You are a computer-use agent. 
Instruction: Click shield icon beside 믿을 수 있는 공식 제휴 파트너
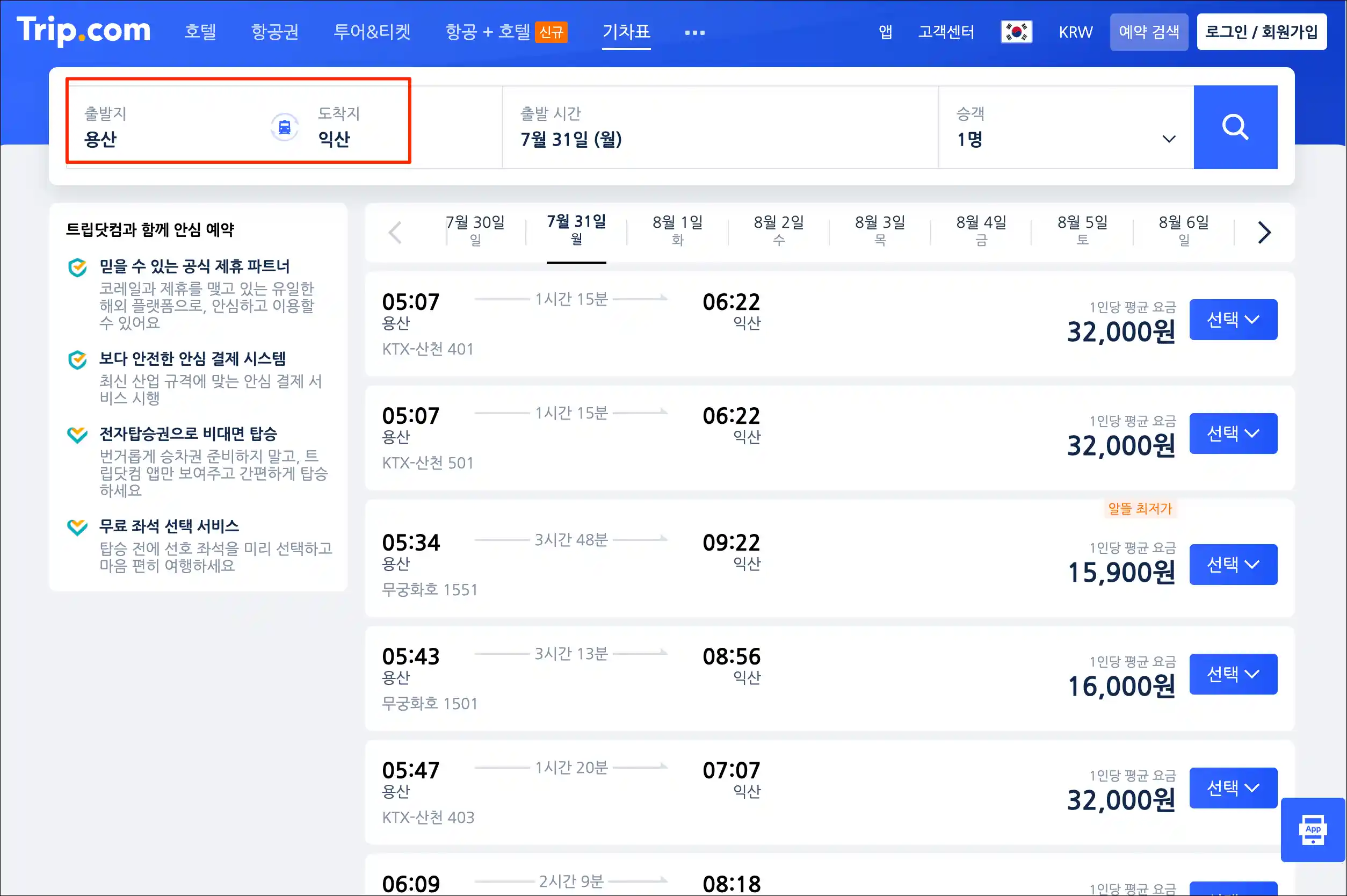tap(77, 267)
